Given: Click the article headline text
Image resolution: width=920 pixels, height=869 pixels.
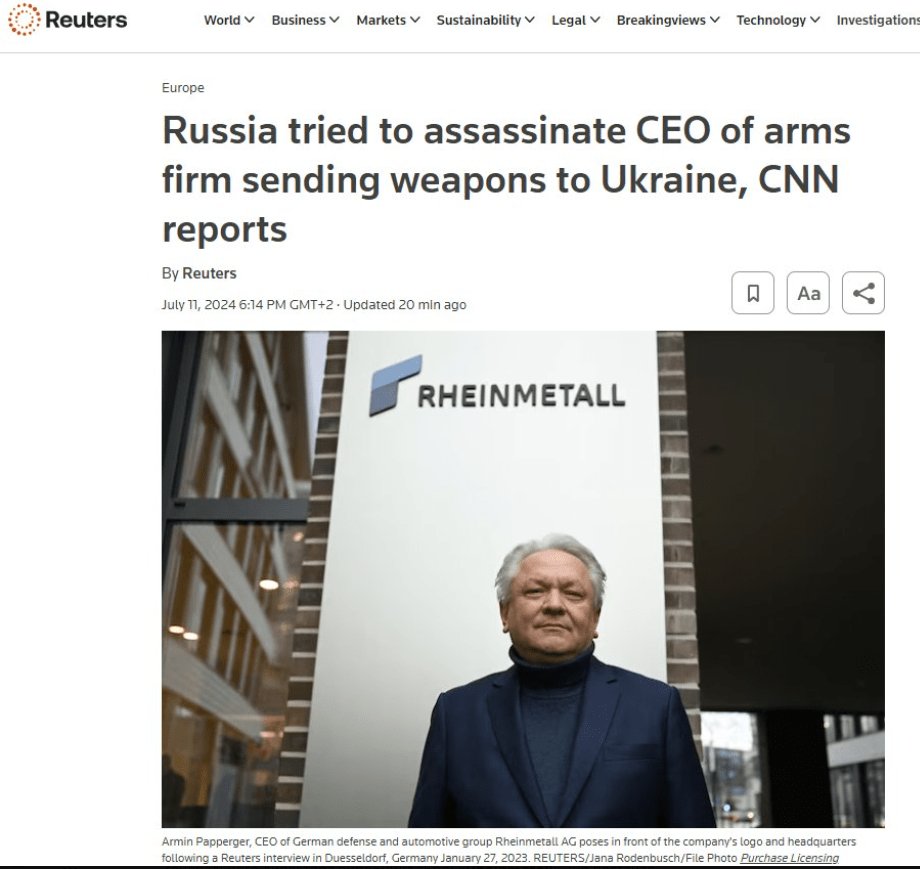Looking at the screenshot, I should click(x=506, y=180).
